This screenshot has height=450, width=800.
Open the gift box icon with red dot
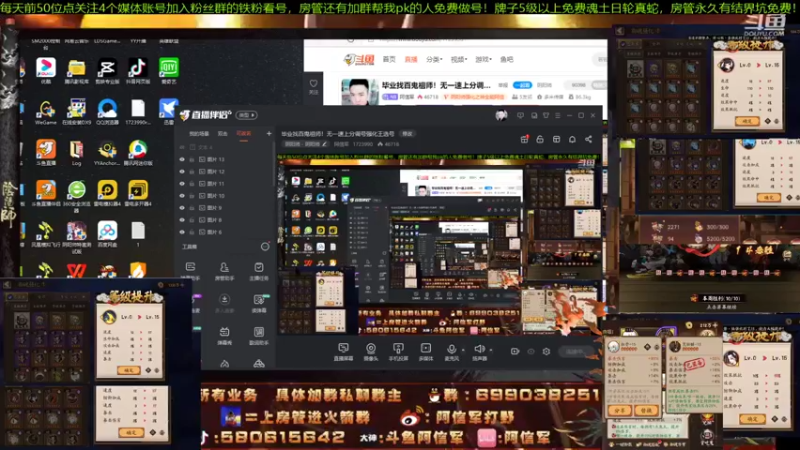(524, 139)
